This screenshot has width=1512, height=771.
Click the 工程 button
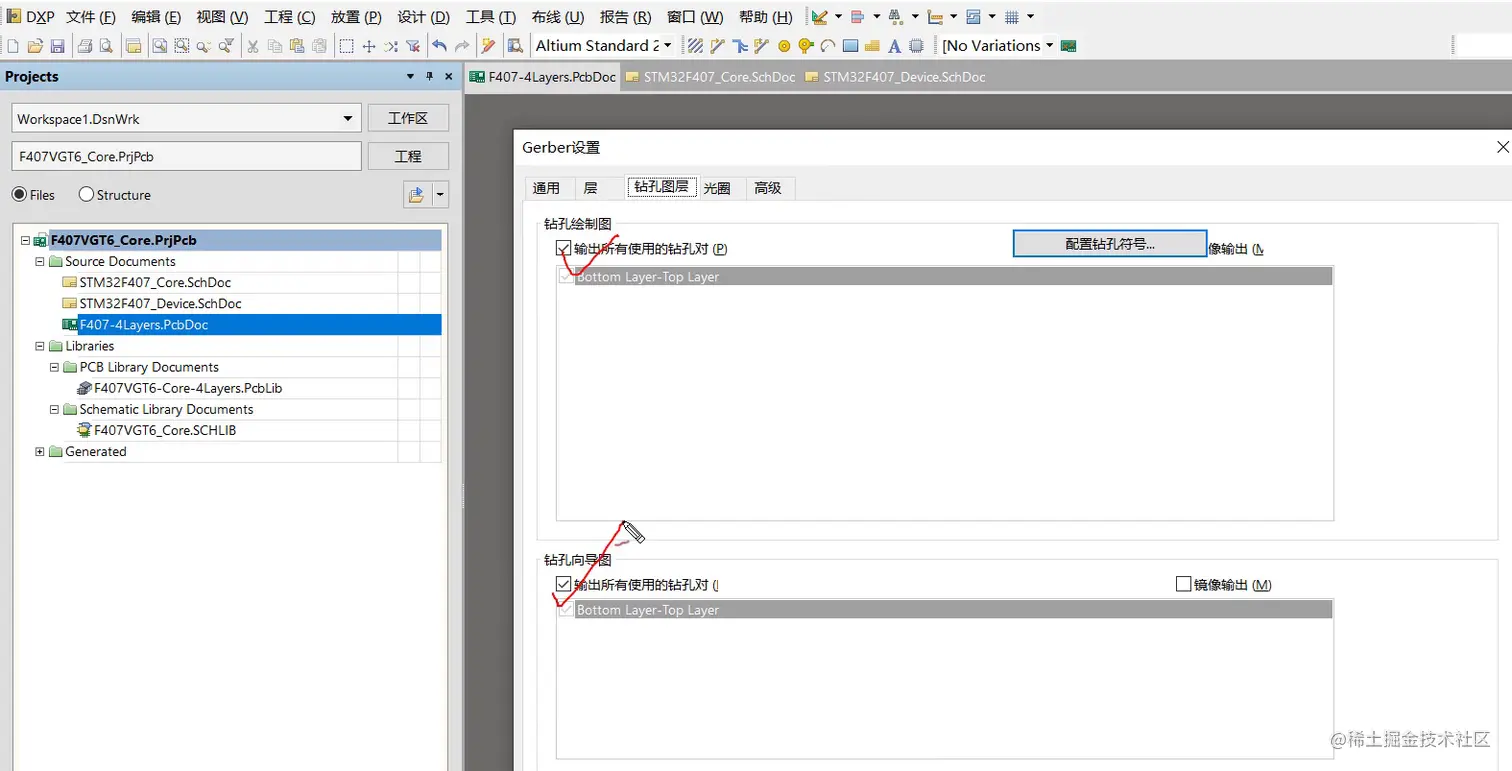tap(408, 156)
